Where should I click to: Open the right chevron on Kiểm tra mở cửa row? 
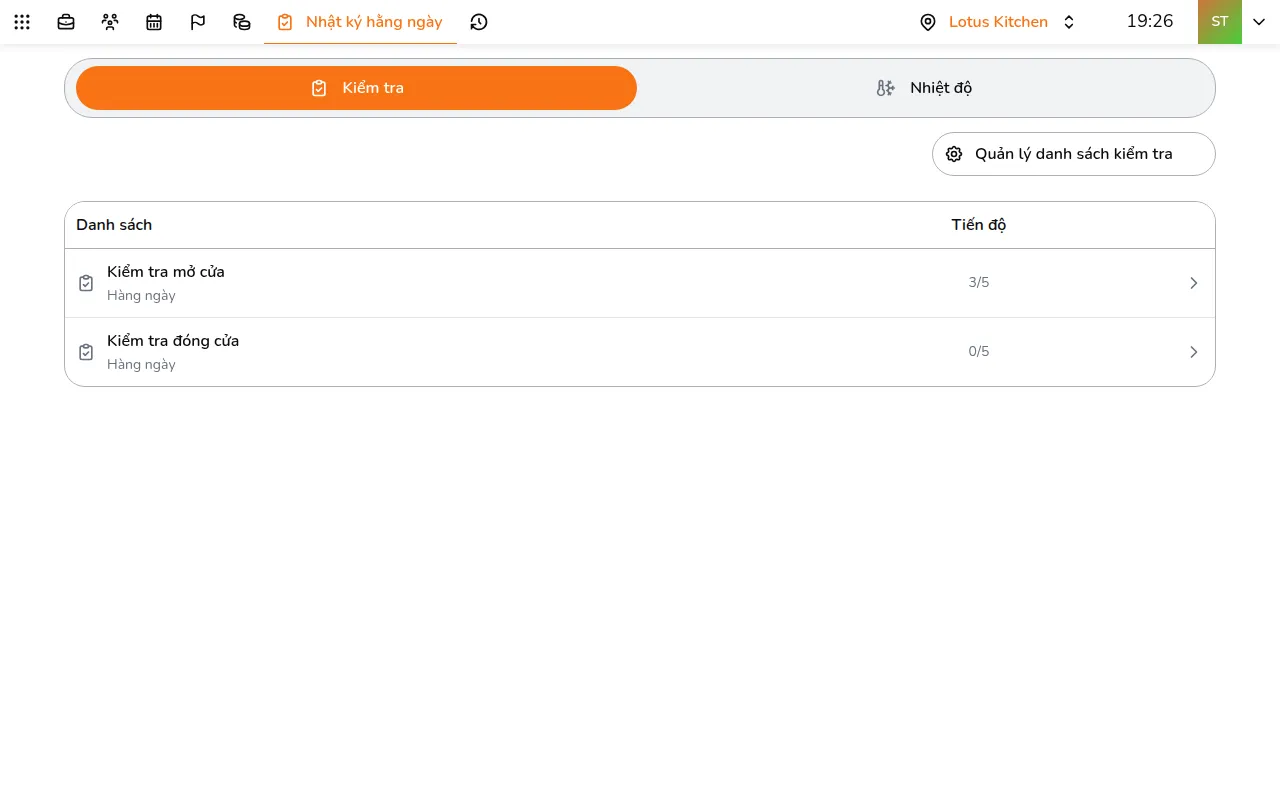coord(1193,283)
